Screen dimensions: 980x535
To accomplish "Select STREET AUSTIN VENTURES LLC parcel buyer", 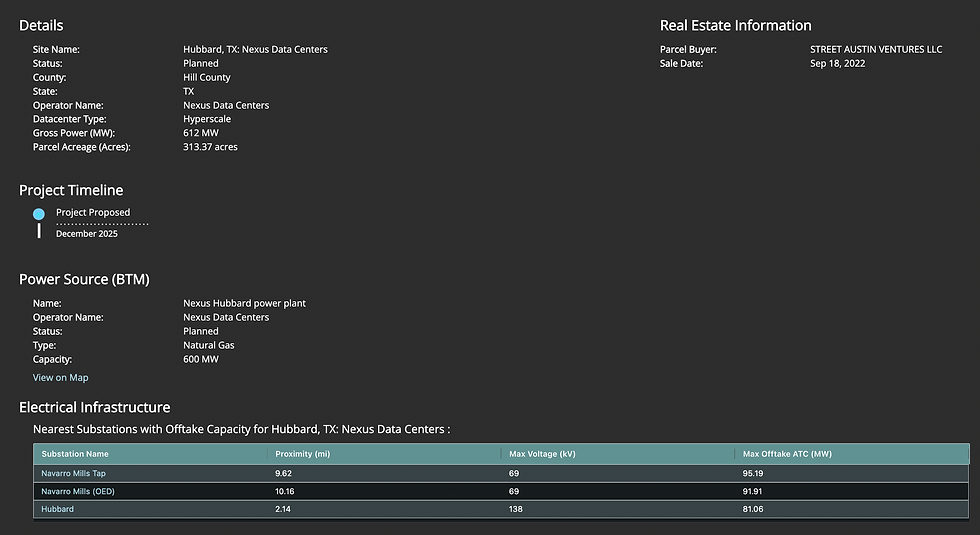I will pyautogui.click(x=876, y=49).
